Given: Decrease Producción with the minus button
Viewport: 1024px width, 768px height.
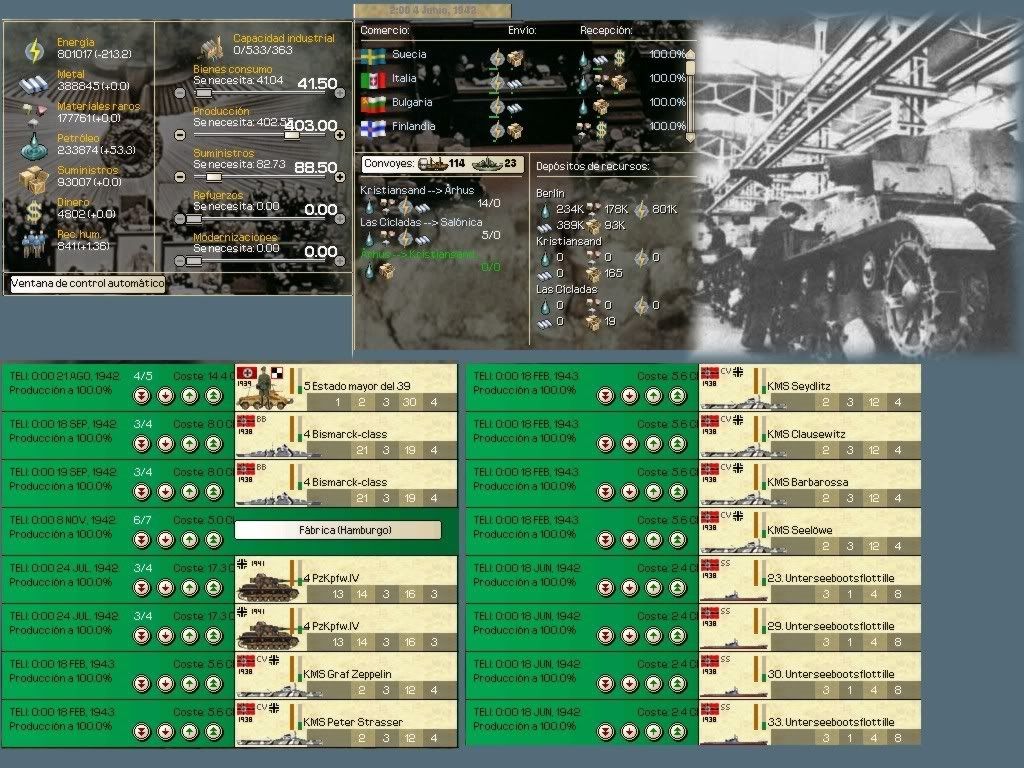Looking at the screenshot, I should [x=180, y=134].
